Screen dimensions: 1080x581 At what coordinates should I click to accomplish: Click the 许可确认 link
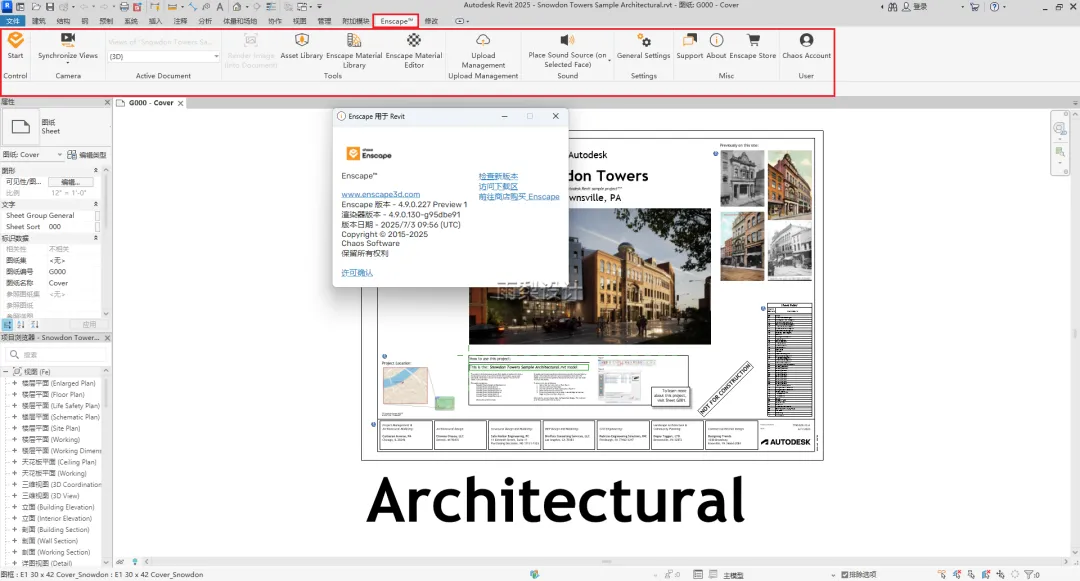click(357, 273)
